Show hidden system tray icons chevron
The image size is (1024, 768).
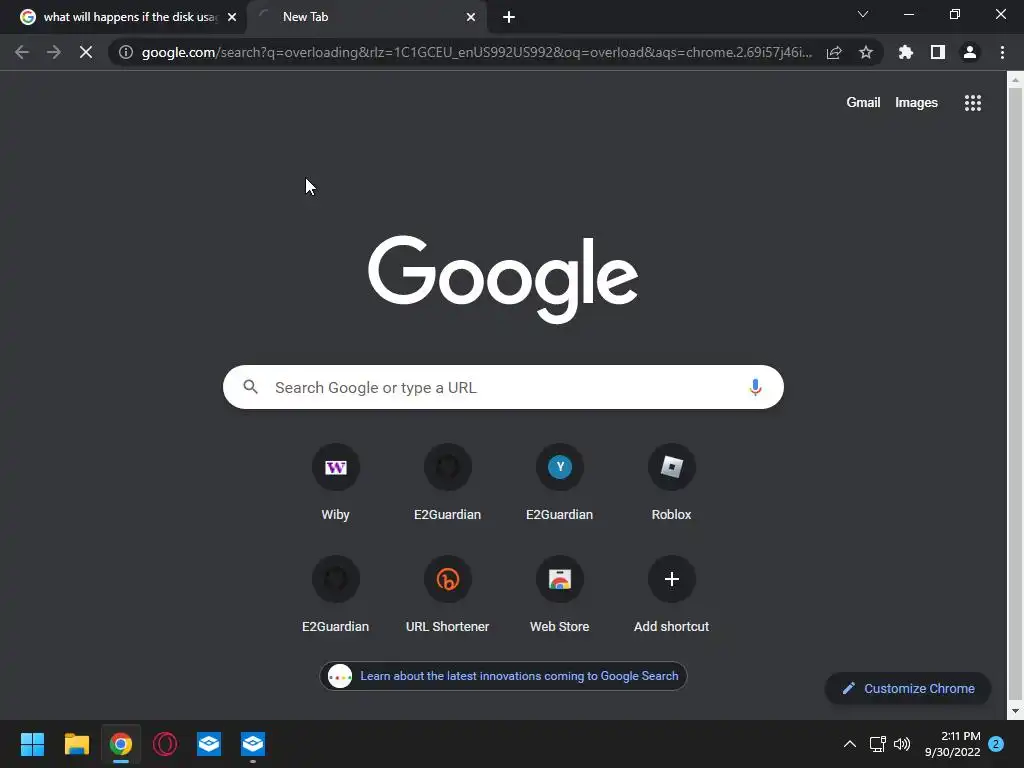pyautogui.click(x=850, y=744)
